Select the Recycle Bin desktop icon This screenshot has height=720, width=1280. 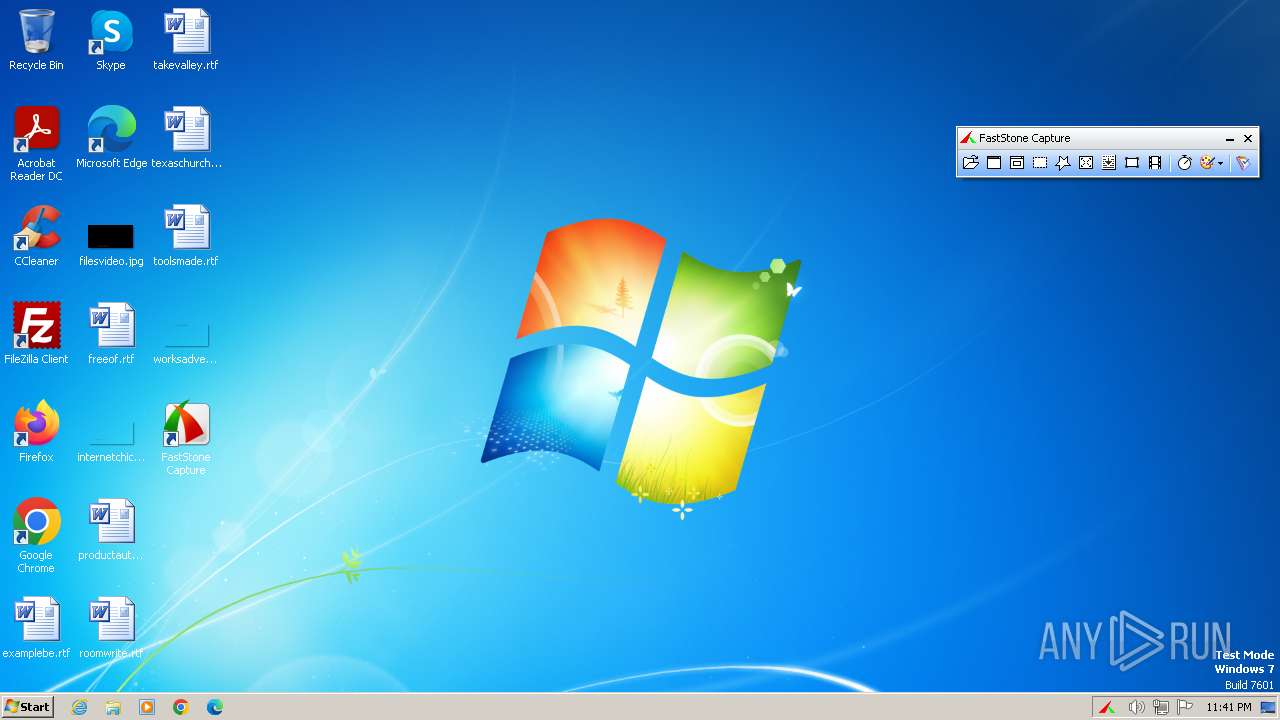[36, 40]
